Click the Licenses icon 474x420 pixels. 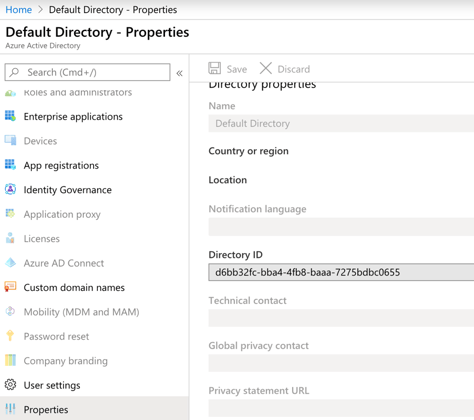coord(10,238)
